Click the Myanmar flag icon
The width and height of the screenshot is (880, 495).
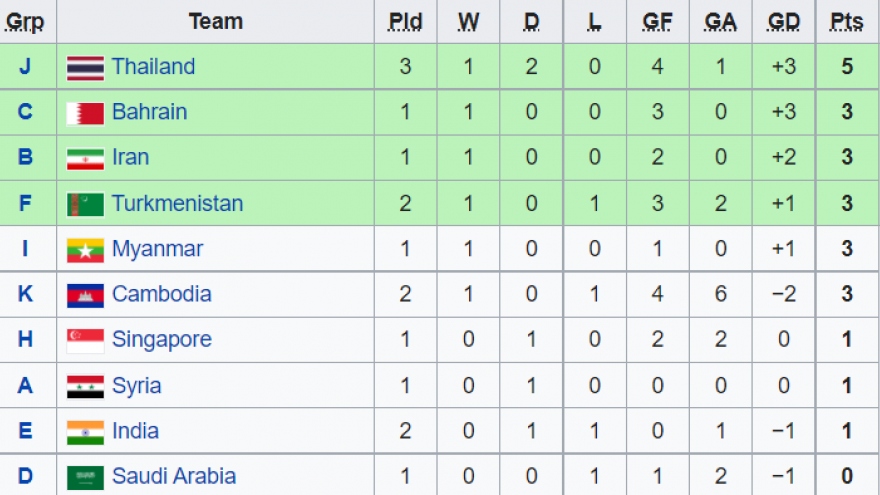coord(85,250)
